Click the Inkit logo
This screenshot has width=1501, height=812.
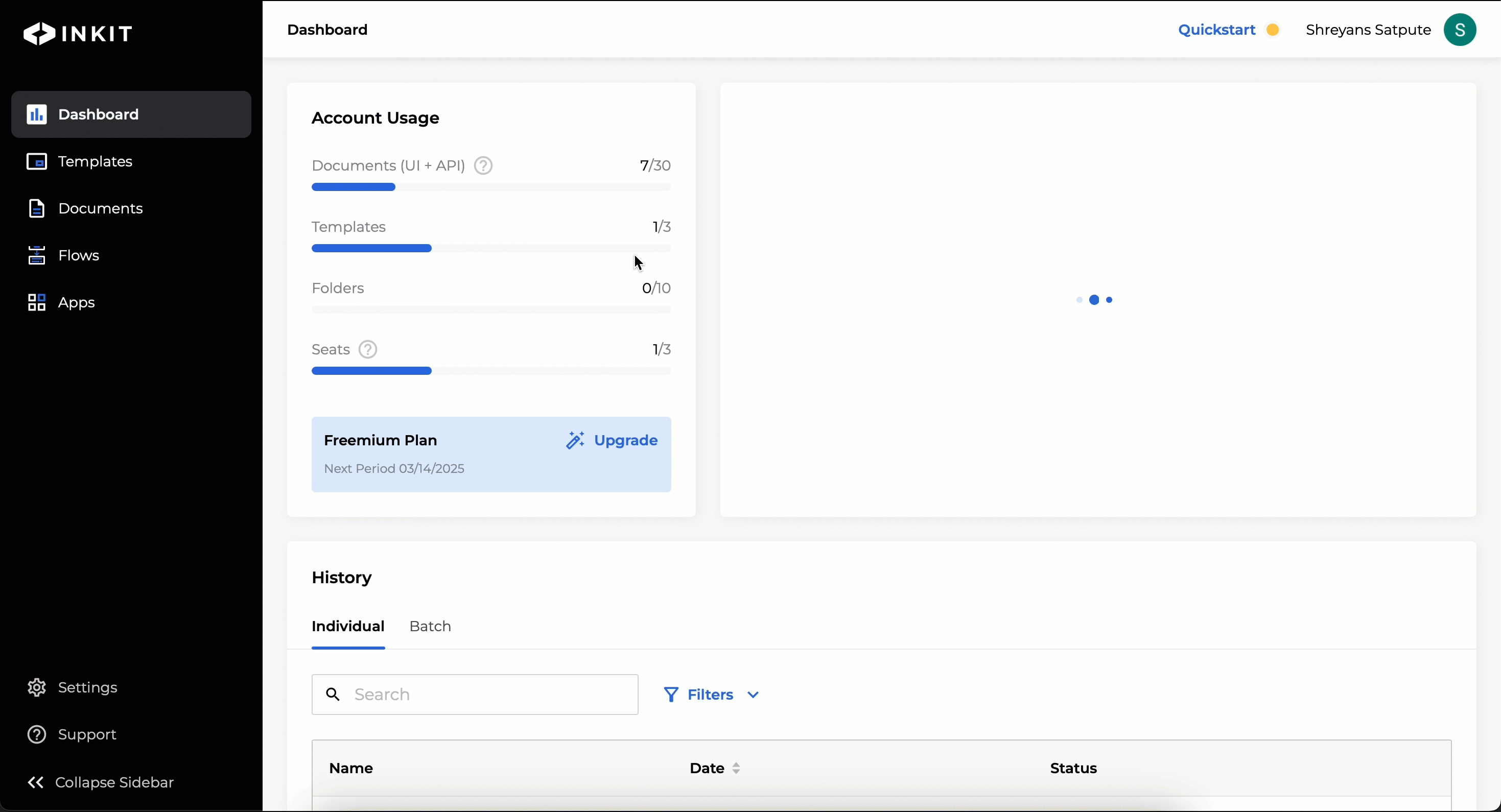78,33
